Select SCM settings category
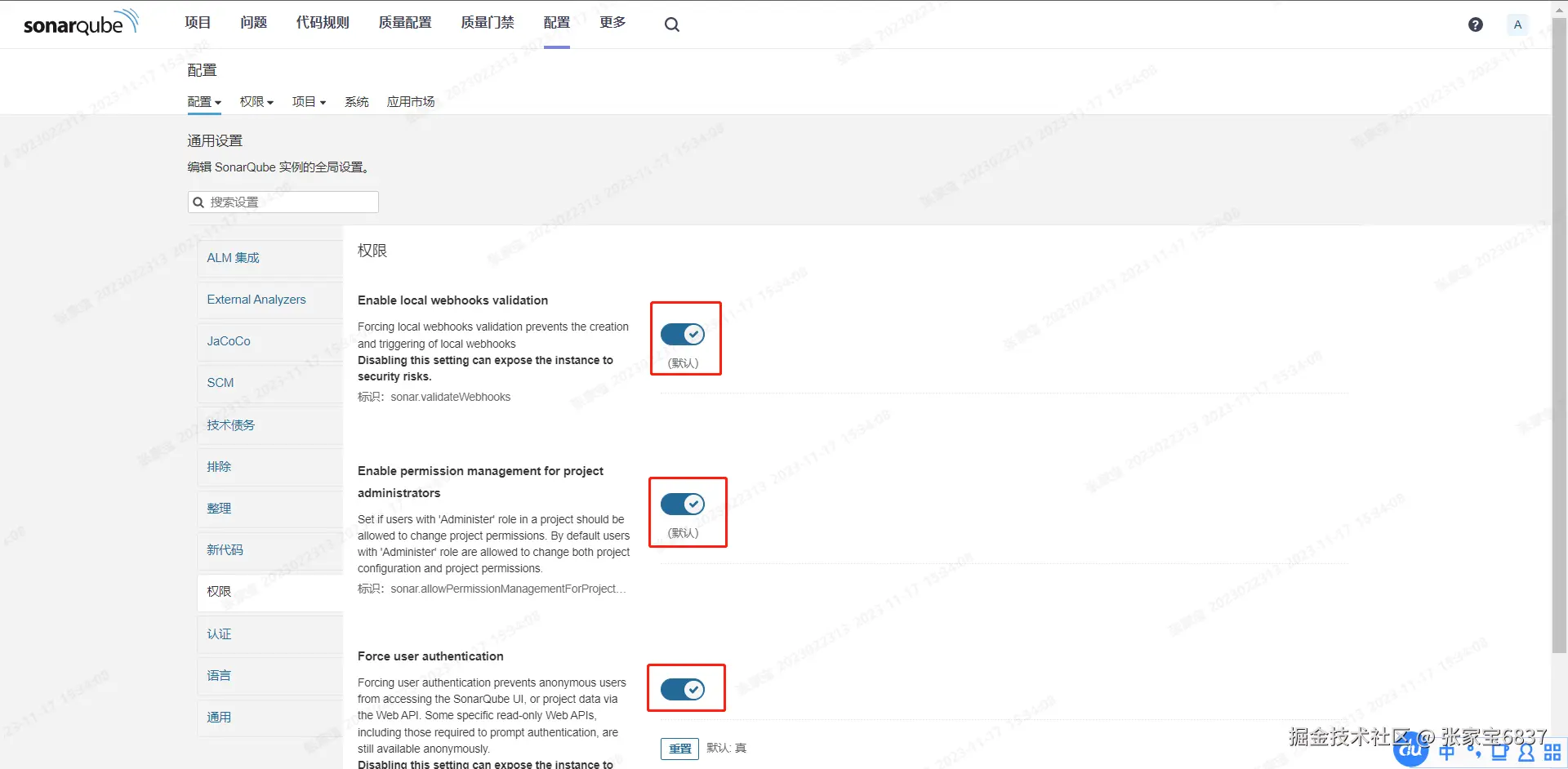 pos(269,383)
